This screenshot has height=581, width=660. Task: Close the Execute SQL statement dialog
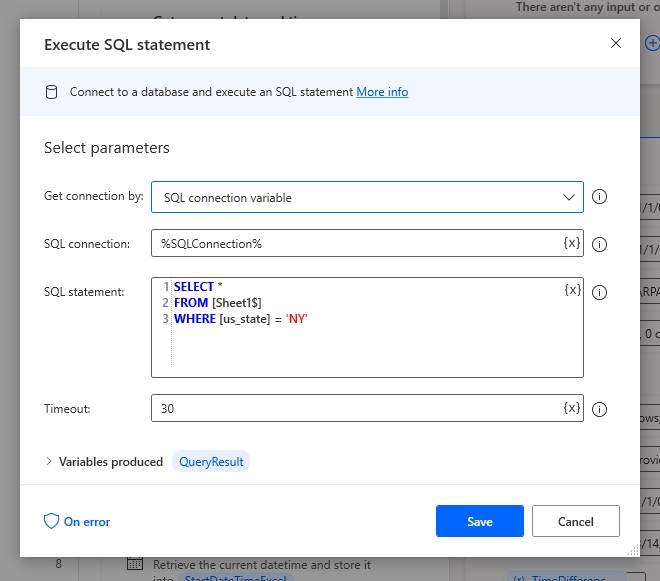616,43
